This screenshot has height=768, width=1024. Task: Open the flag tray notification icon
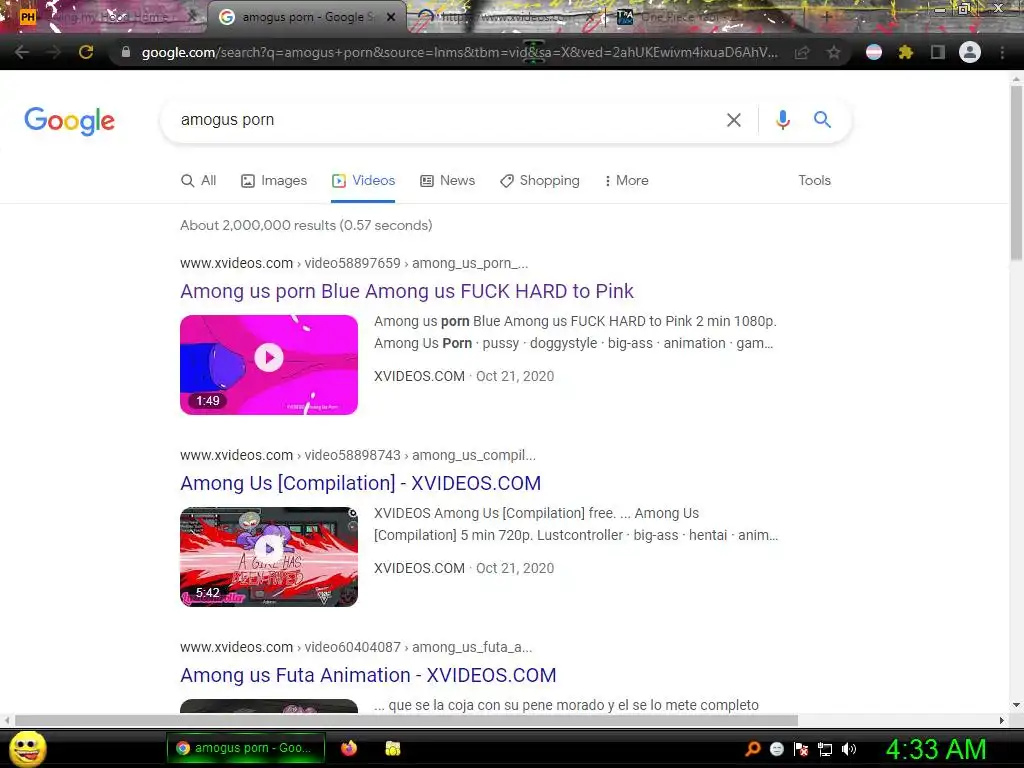[801, 749]
